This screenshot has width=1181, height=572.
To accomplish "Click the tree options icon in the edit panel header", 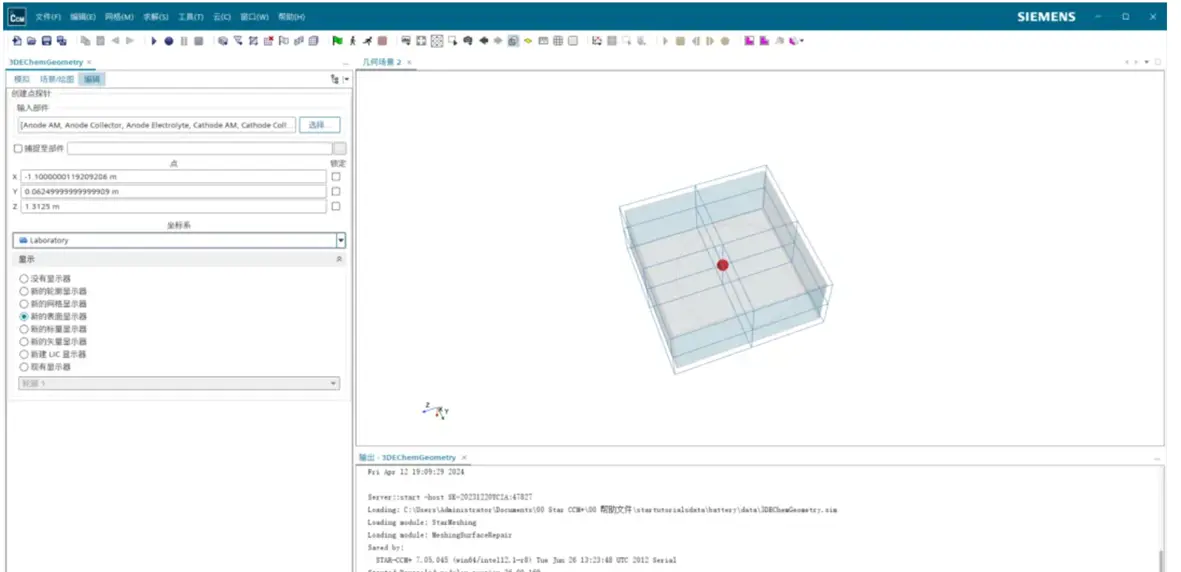I will pyautogui.click(x=334, y=78).
